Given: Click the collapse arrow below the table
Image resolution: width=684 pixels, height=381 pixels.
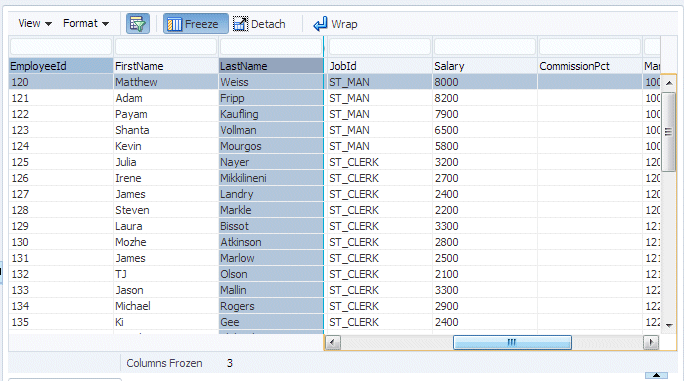Looking at the screenshot, I should [656, 375].
